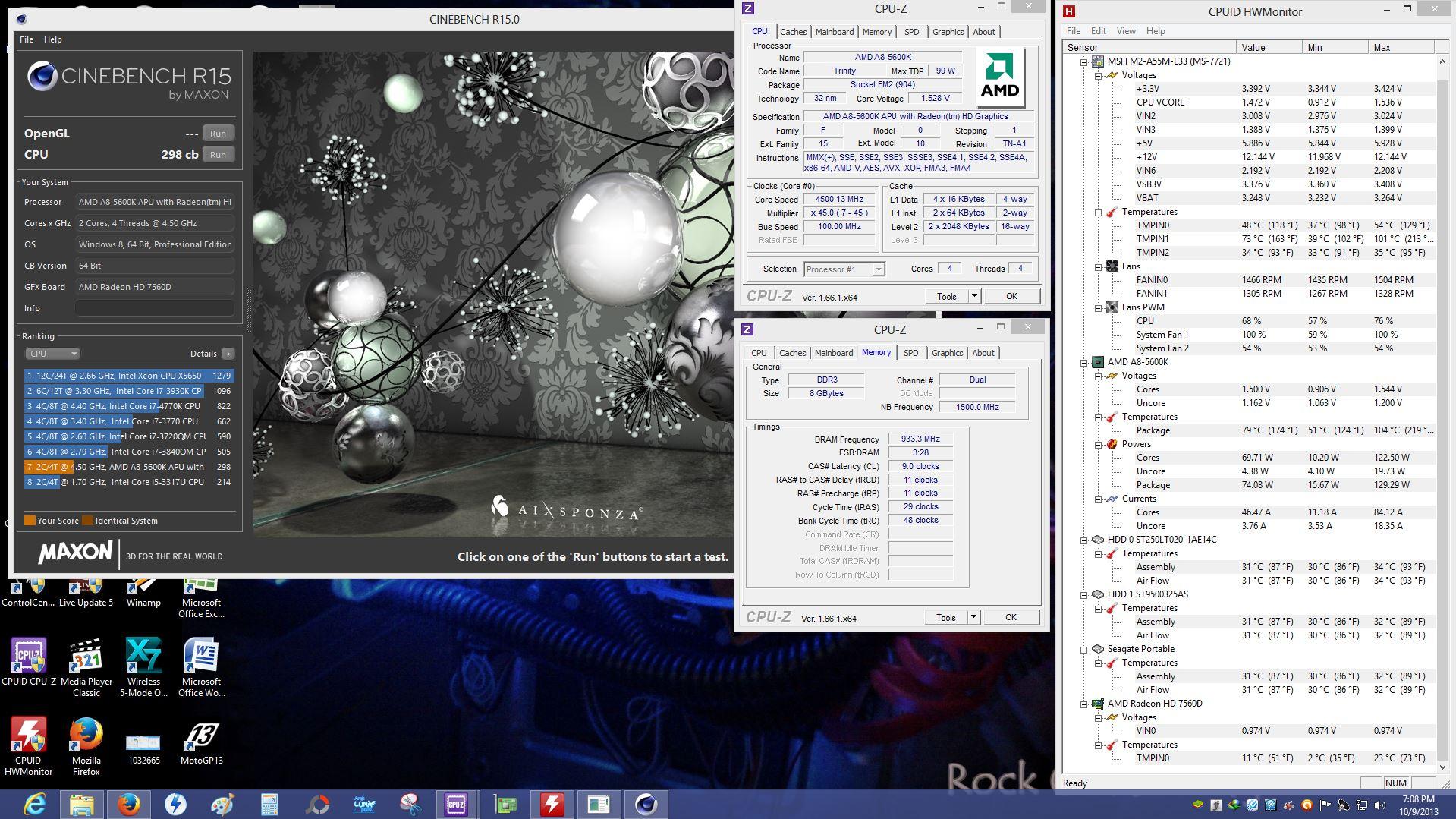Screen dimensions: 1456x819
Task: Open the Help menu in Cinebench
Action: 52,39
